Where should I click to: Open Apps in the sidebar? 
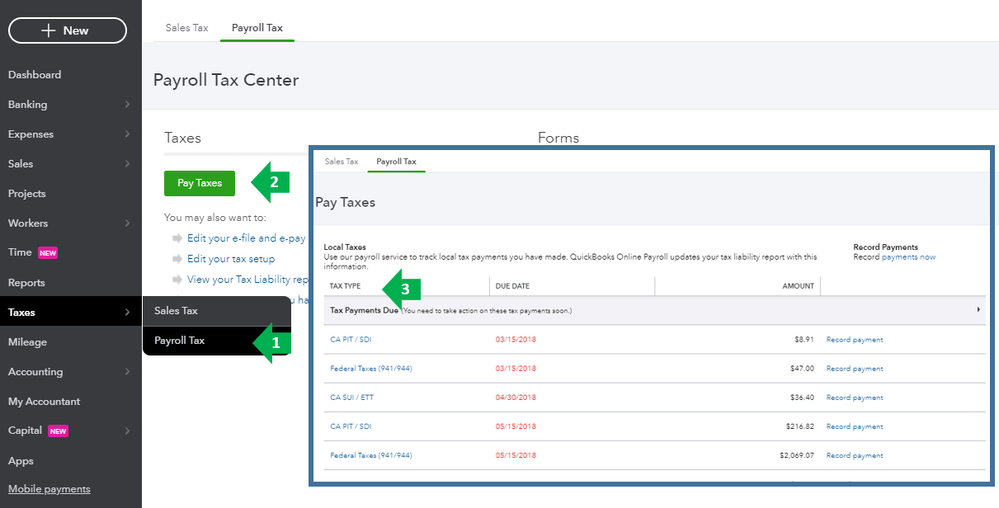tap(20, 461)
